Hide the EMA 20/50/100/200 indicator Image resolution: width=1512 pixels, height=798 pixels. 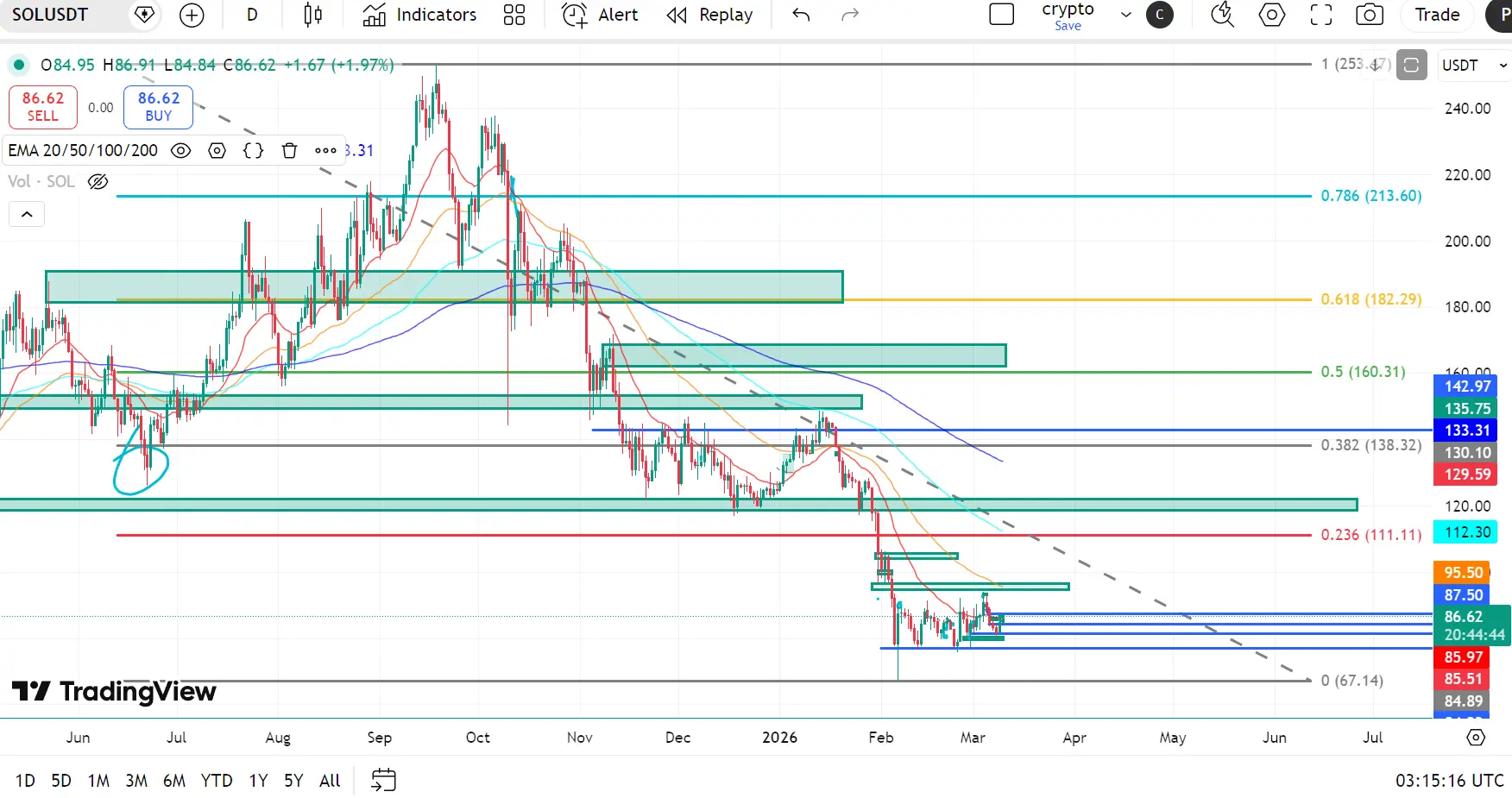[180, 151]
